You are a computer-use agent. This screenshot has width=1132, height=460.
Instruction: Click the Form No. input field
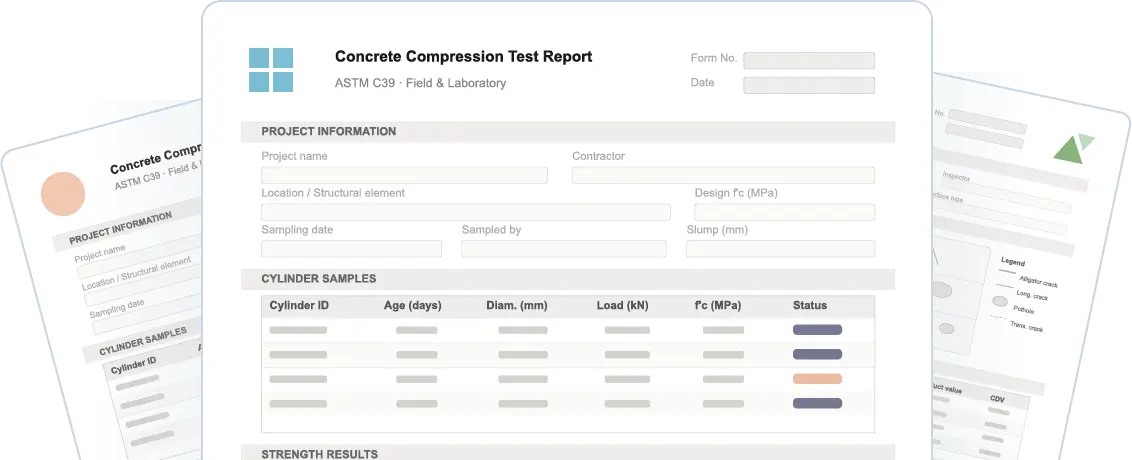point(808,60)
